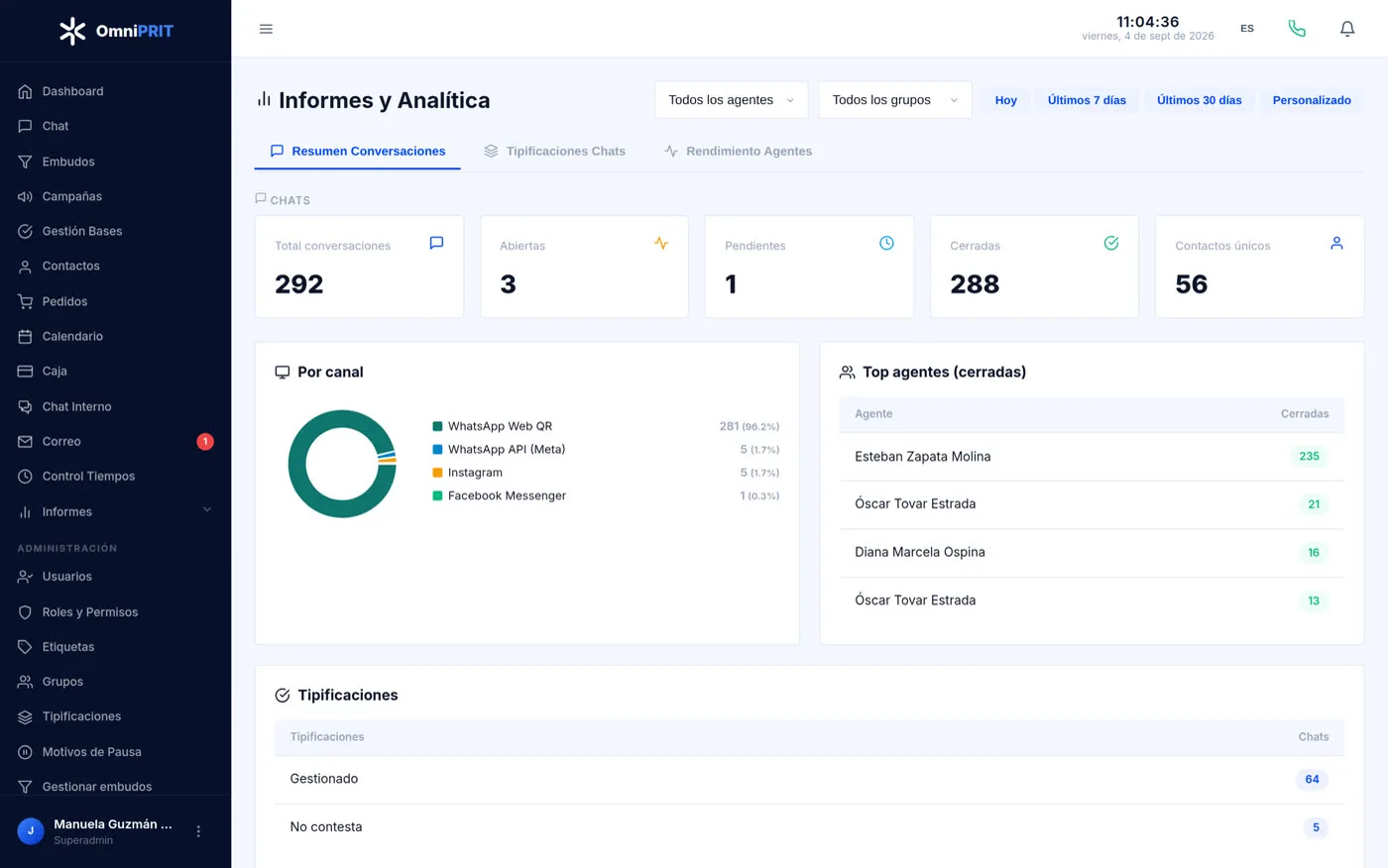This screenshot has height=868, width=1388.
Task: Change the ES language selector
Action: [x=1247, y=29]
